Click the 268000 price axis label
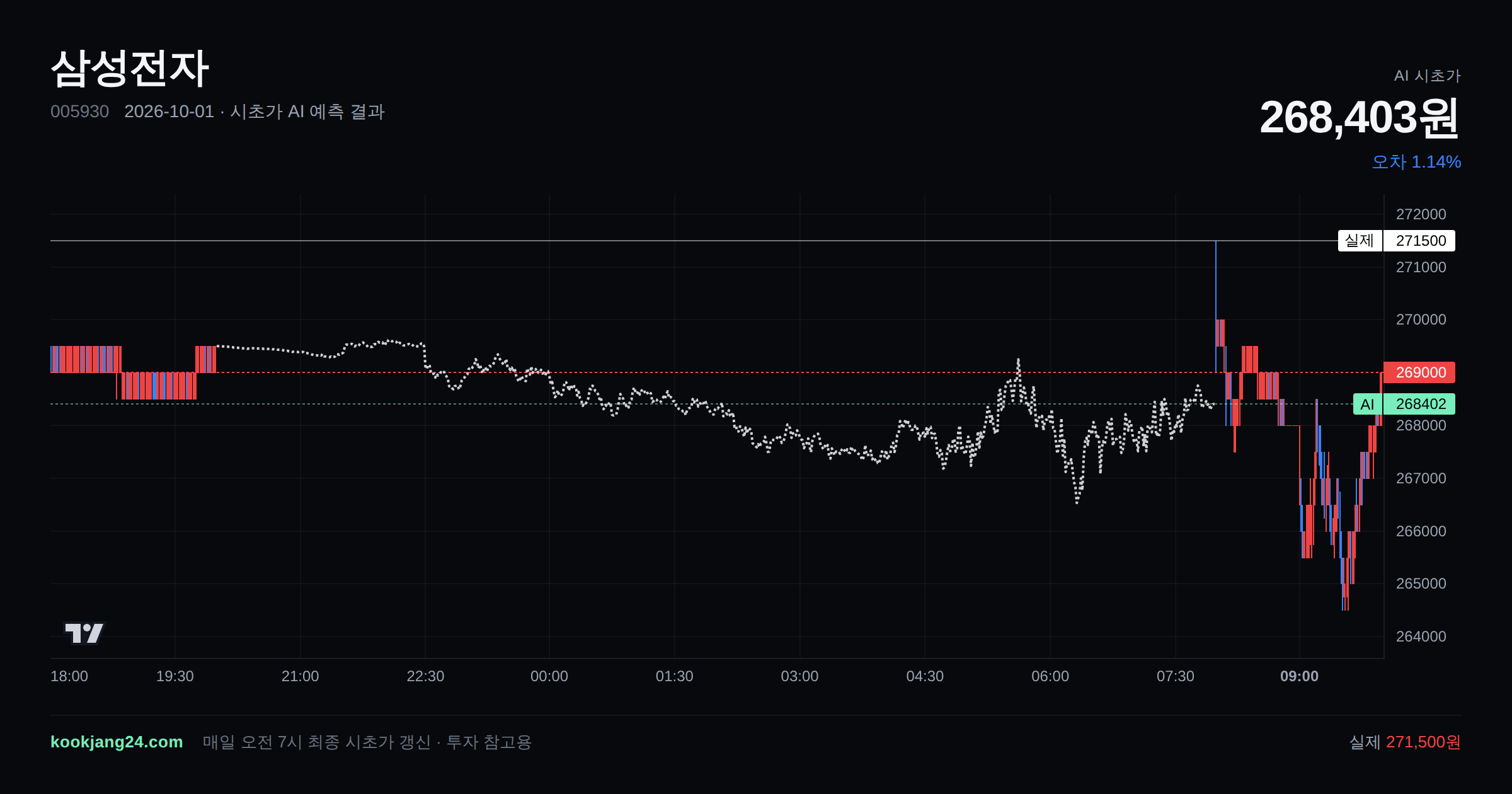Viewport: 1512px width, 794px height. pyautogui.click(x=1421, y=425)
